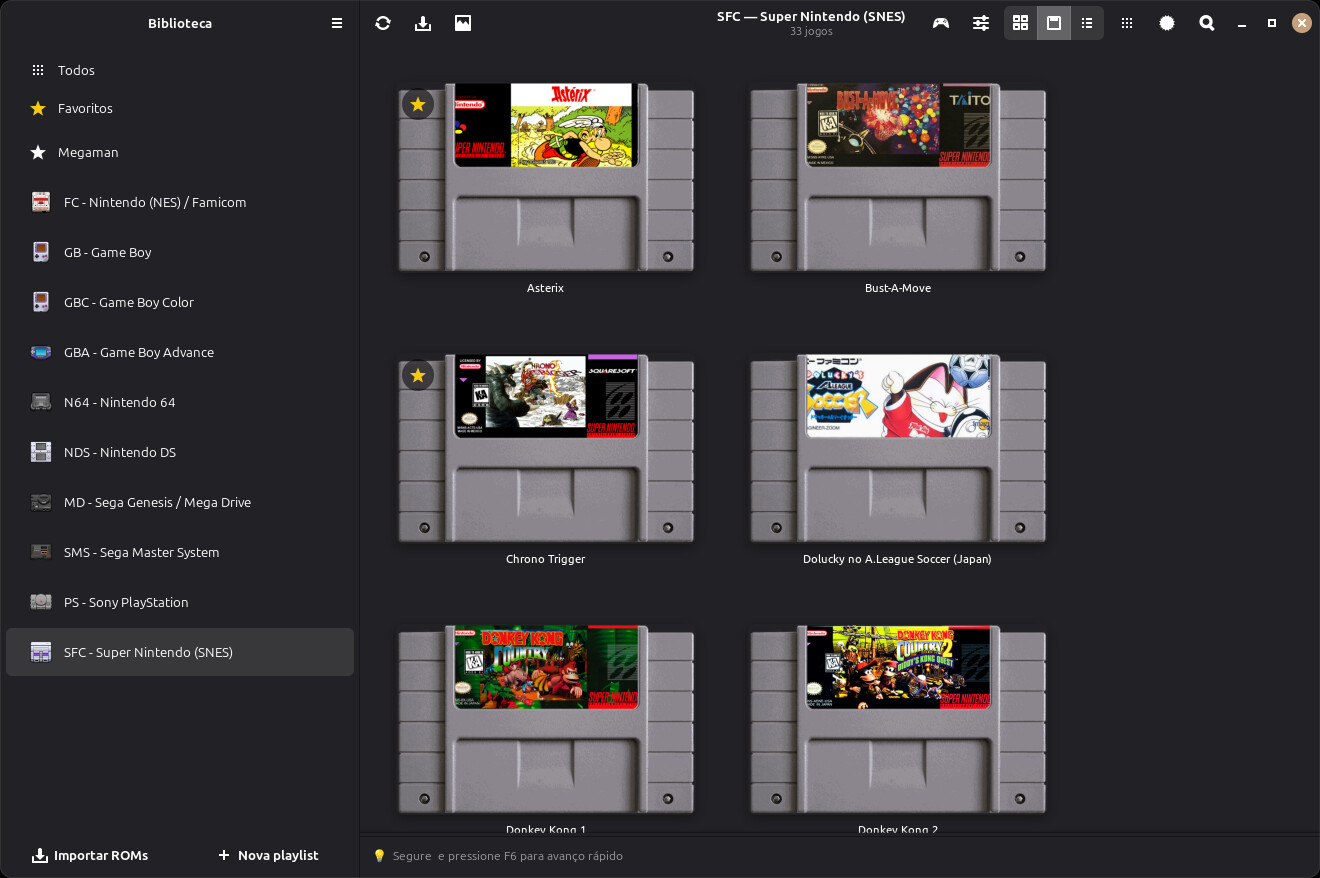
Task: Click the Importar ROMs button
Action: pyautogui.click(x=90, y=855)
